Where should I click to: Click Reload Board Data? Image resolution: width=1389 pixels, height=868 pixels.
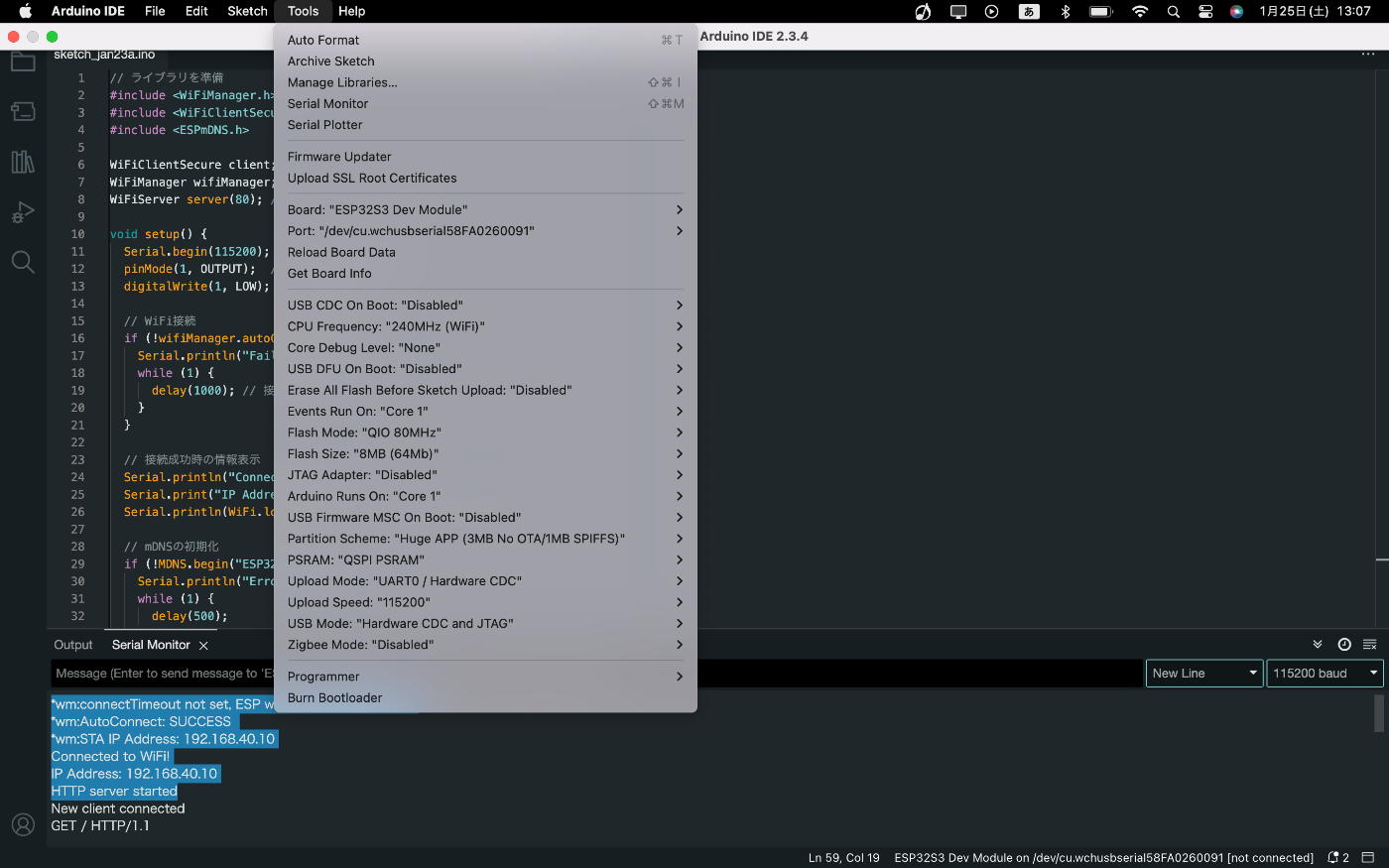coord(485,253)
